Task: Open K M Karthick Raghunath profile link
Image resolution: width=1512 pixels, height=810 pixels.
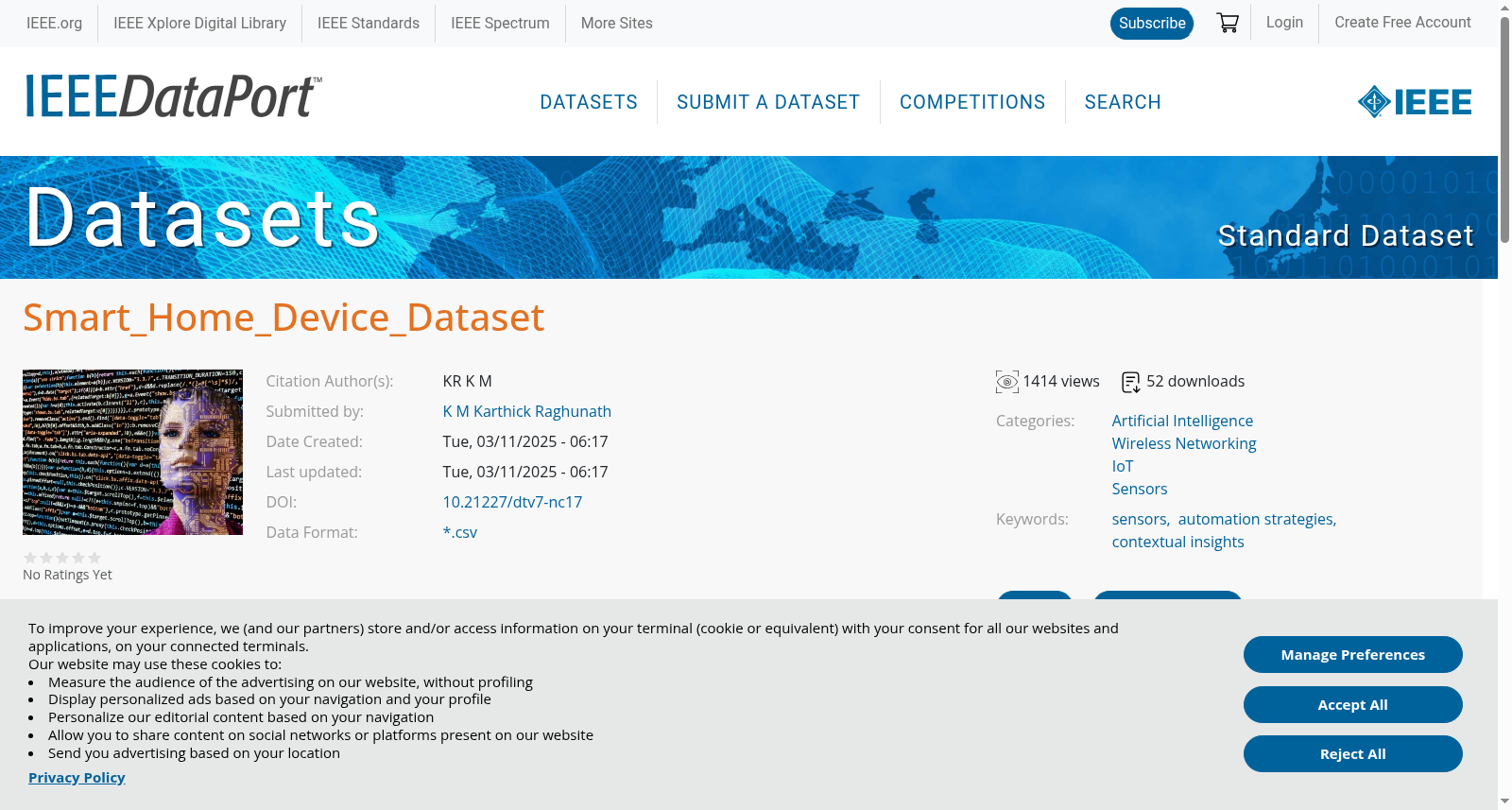Action: [x=527, y=411]
